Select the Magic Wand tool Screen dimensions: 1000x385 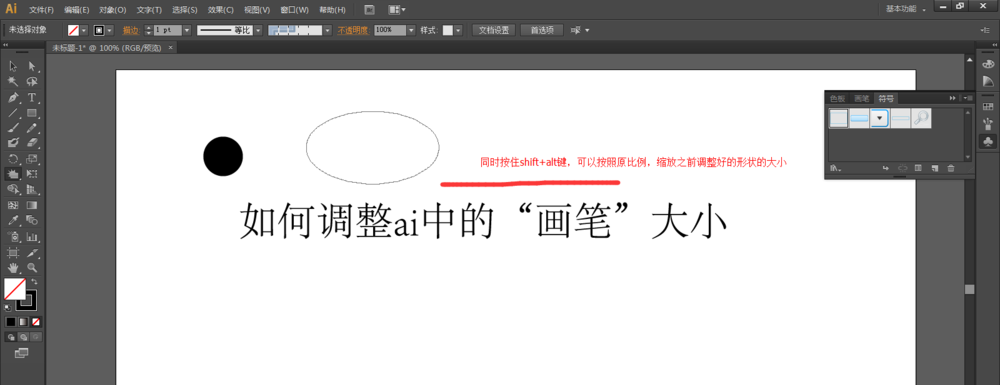(x=13, y=82)
